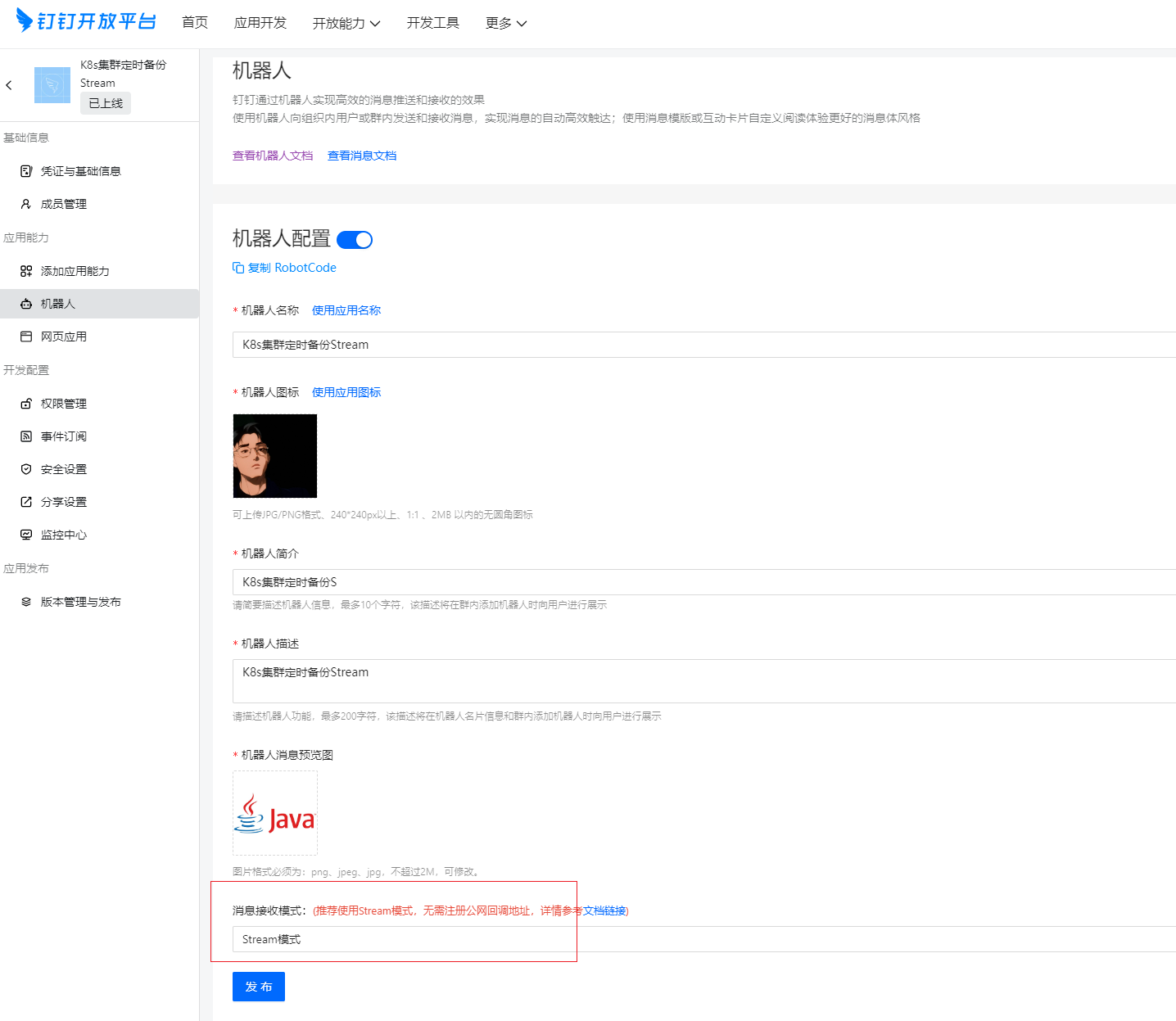Expand the 开放能力 dropdown menu
Viewport: 1176px width, 1021px height.
click(346, 23)
